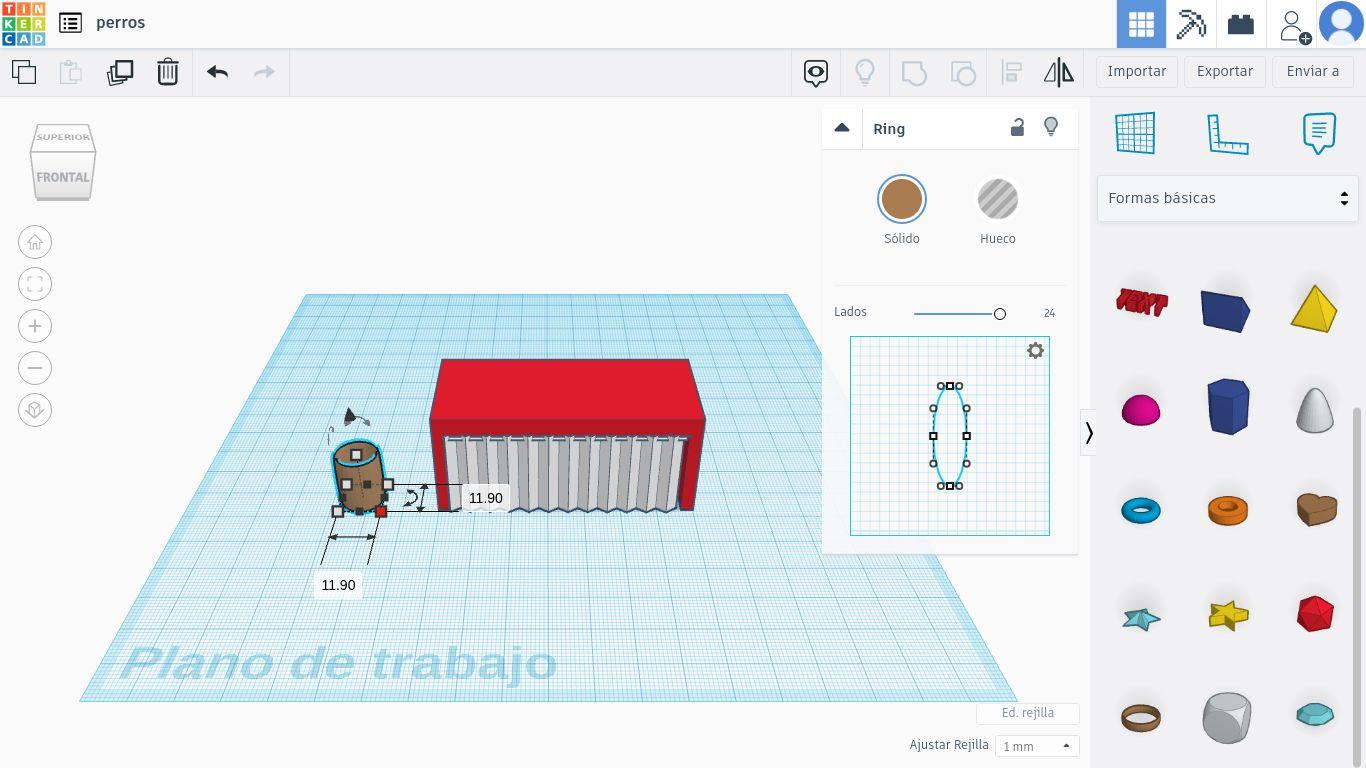Click the Importar button
Image resolution: width=1366 pixels, height=768 pixels.
click(1137, 71)
